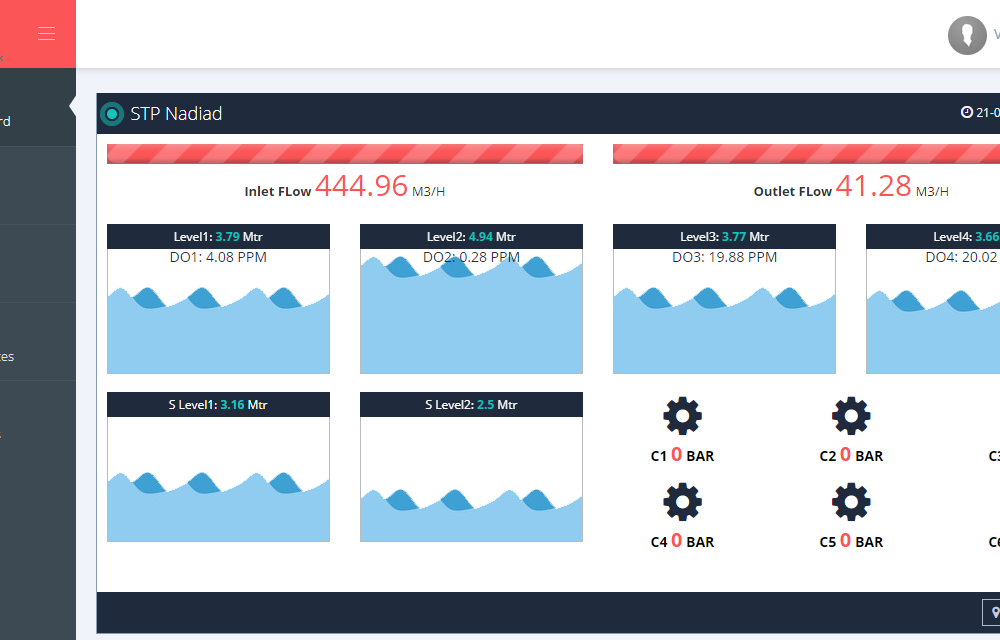Viewport: 1000px width, 640px height.
Task: Click the Outlet Flow striped progress bar
Action: click(x=805, y=154)
